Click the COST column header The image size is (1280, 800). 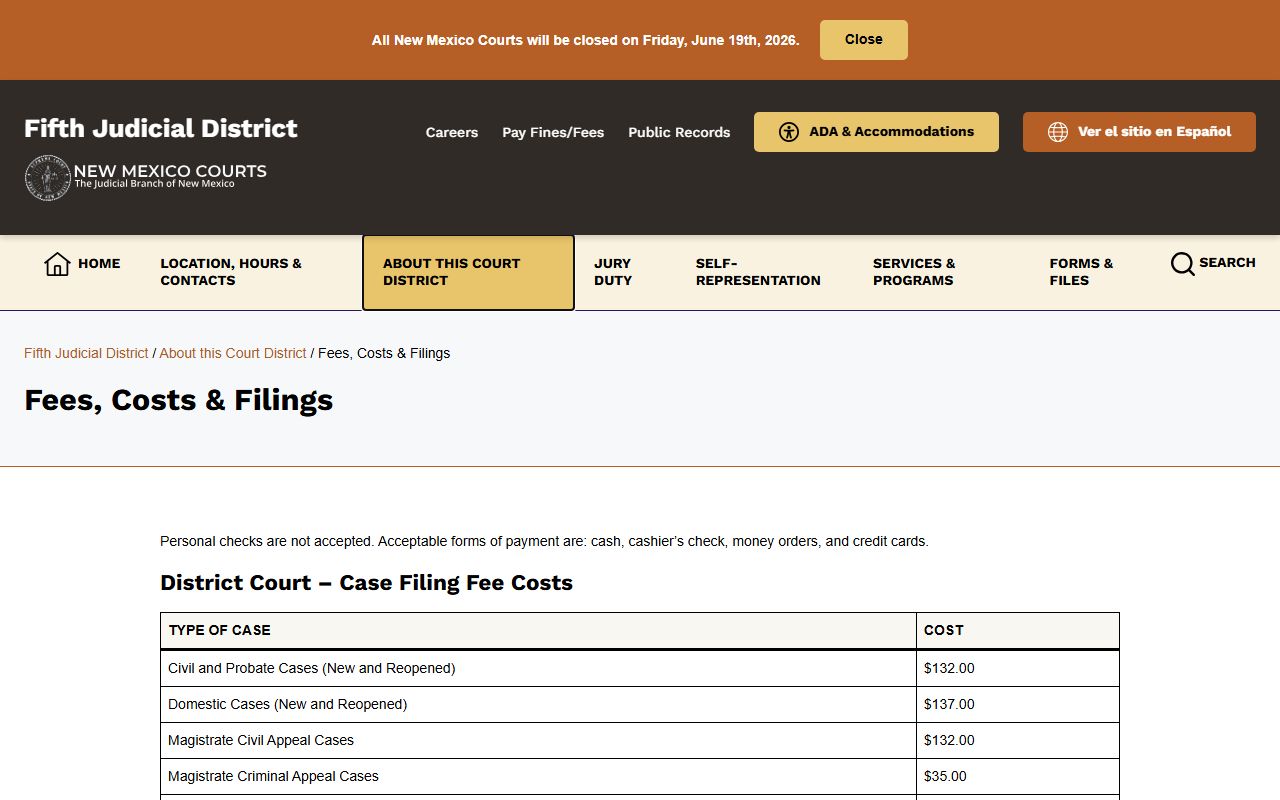click(x=1018, y=630)
